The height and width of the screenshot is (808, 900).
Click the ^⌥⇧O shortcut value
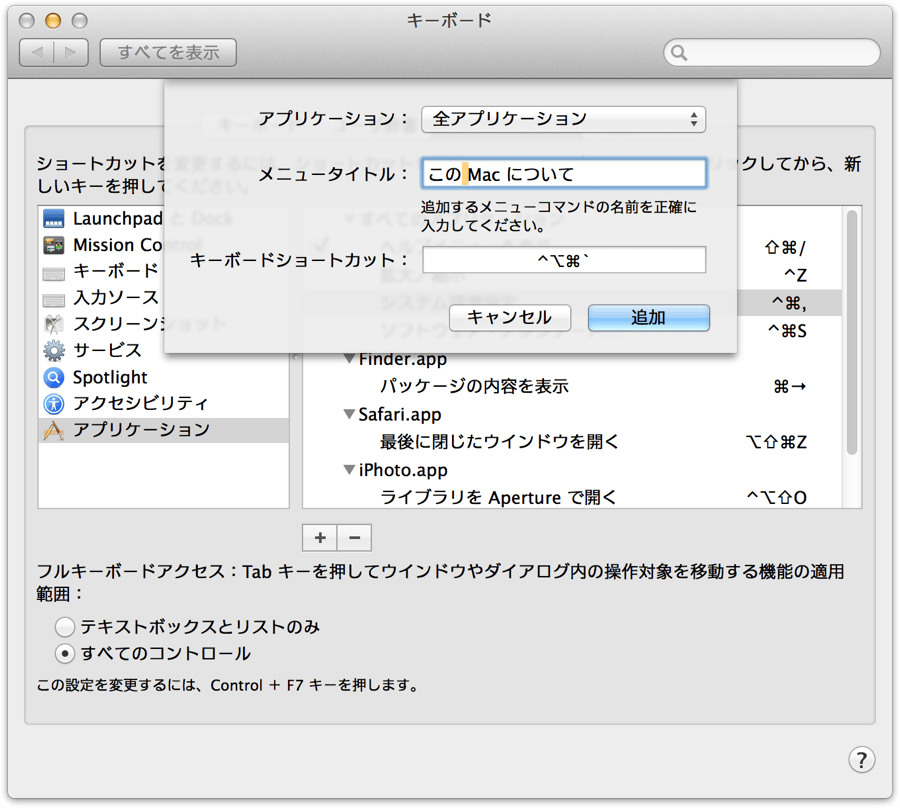(x=777, y=497)
